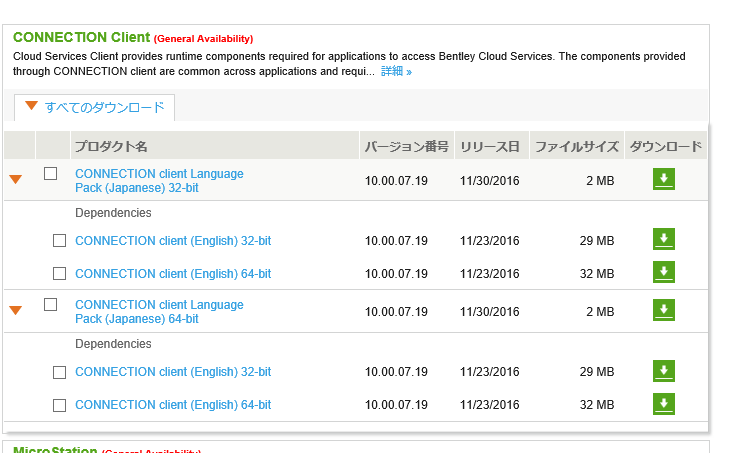Click the ファイルサイズ column header

click(577, 147)
